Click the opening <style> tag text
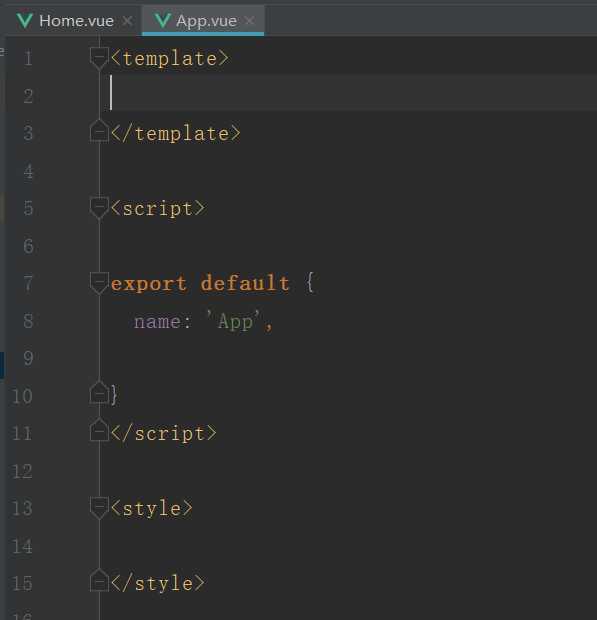The width and height of the screenshot is (597, 620). pyautogui.click(x=152, y=508)
